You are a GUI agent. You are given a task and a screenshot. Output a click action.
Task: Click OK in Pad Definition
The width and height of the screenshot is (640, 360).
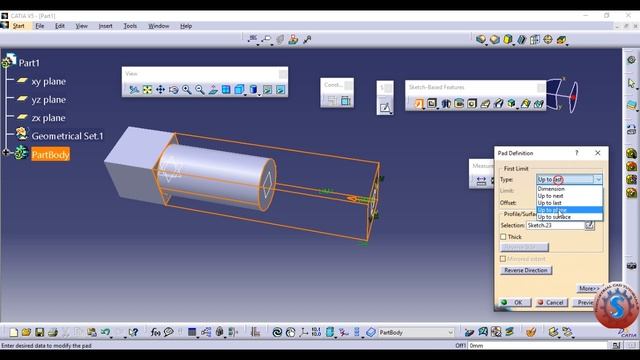point(515,302)
